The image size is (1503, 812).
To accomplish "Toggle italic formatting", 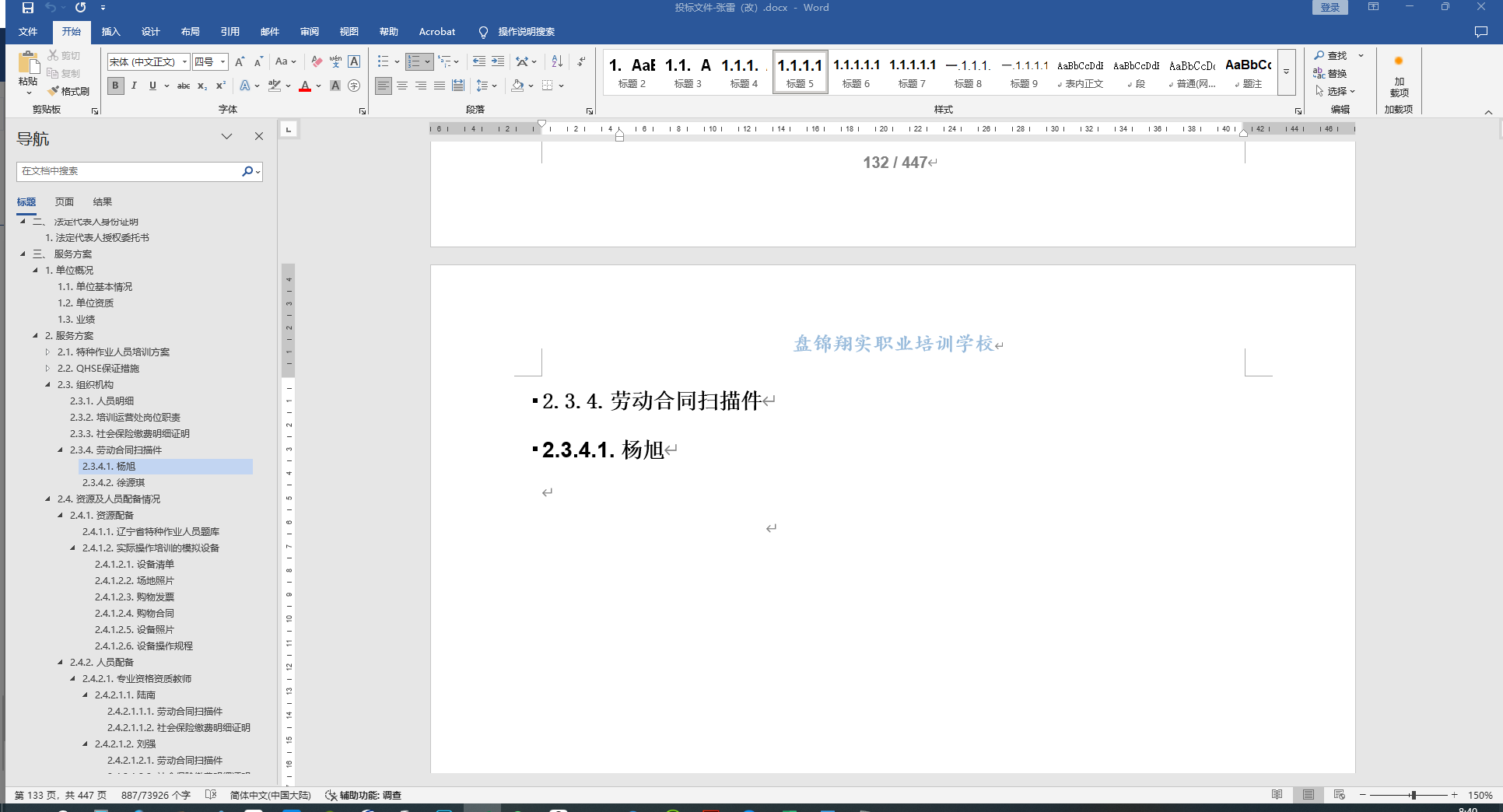I will click(135, 86).
